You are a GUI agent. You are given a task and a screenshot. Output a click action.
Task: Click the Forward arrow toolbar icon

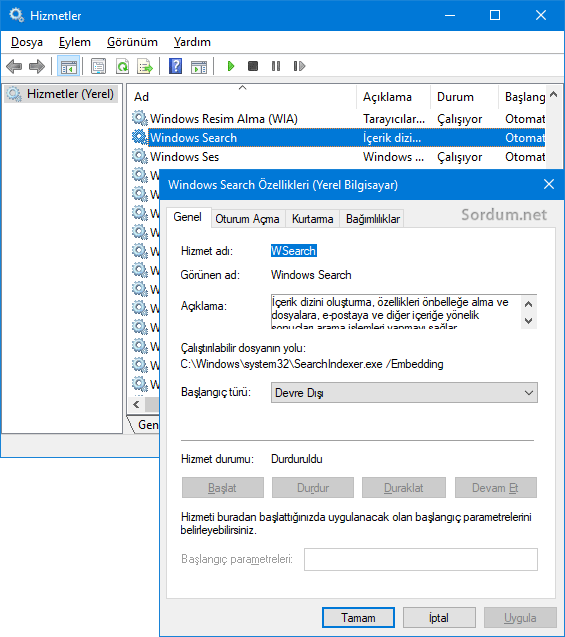click(37, 66)
